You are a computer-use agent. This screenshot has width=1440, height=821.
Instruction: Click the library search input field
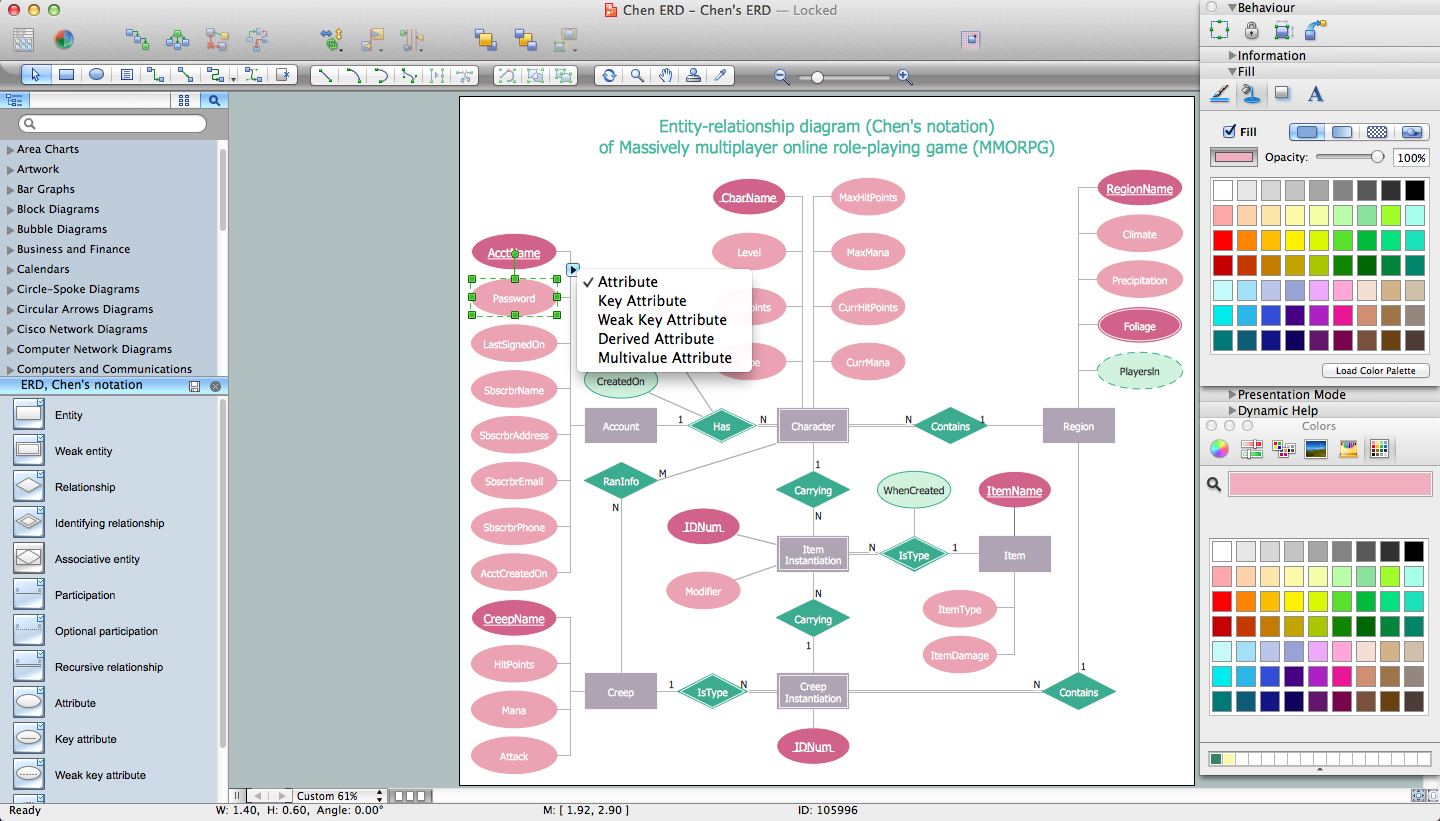[x=113, y=124]
